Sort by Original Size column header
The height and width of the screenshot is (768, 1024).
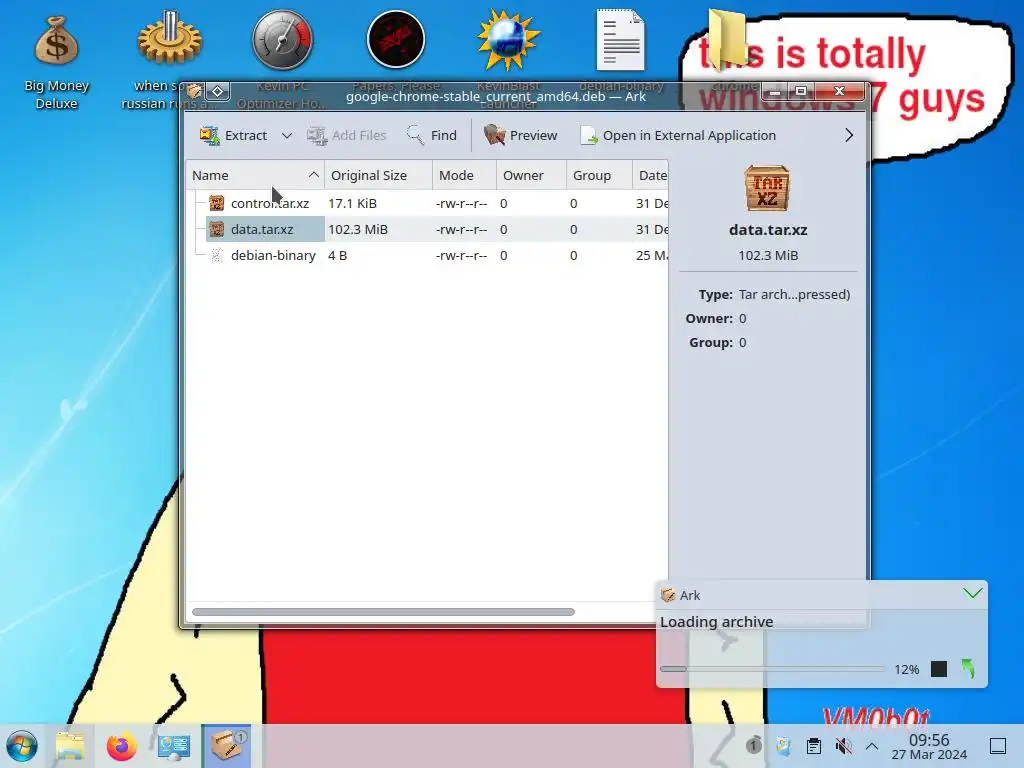point(378,175)
